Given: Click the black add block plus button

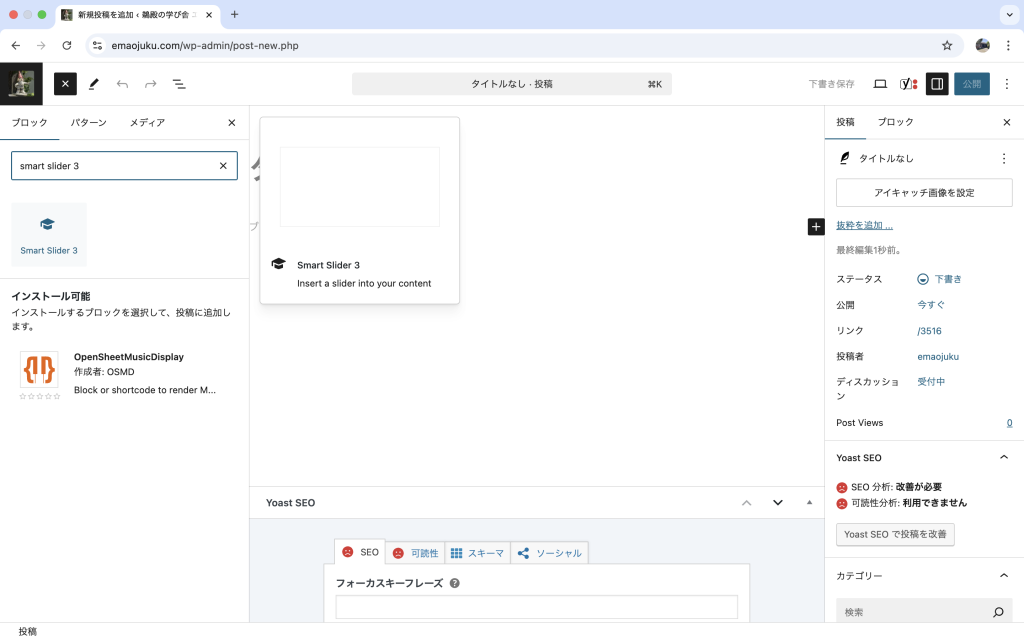Looking at the screenshot, I should [x=816, y=227].
